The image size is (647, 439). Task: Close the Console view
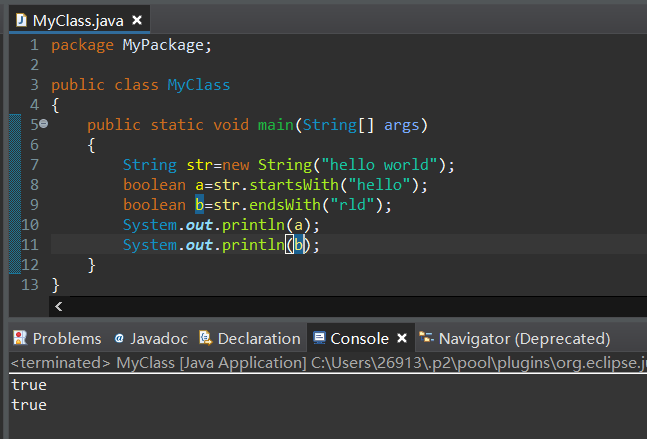point(402,338)
